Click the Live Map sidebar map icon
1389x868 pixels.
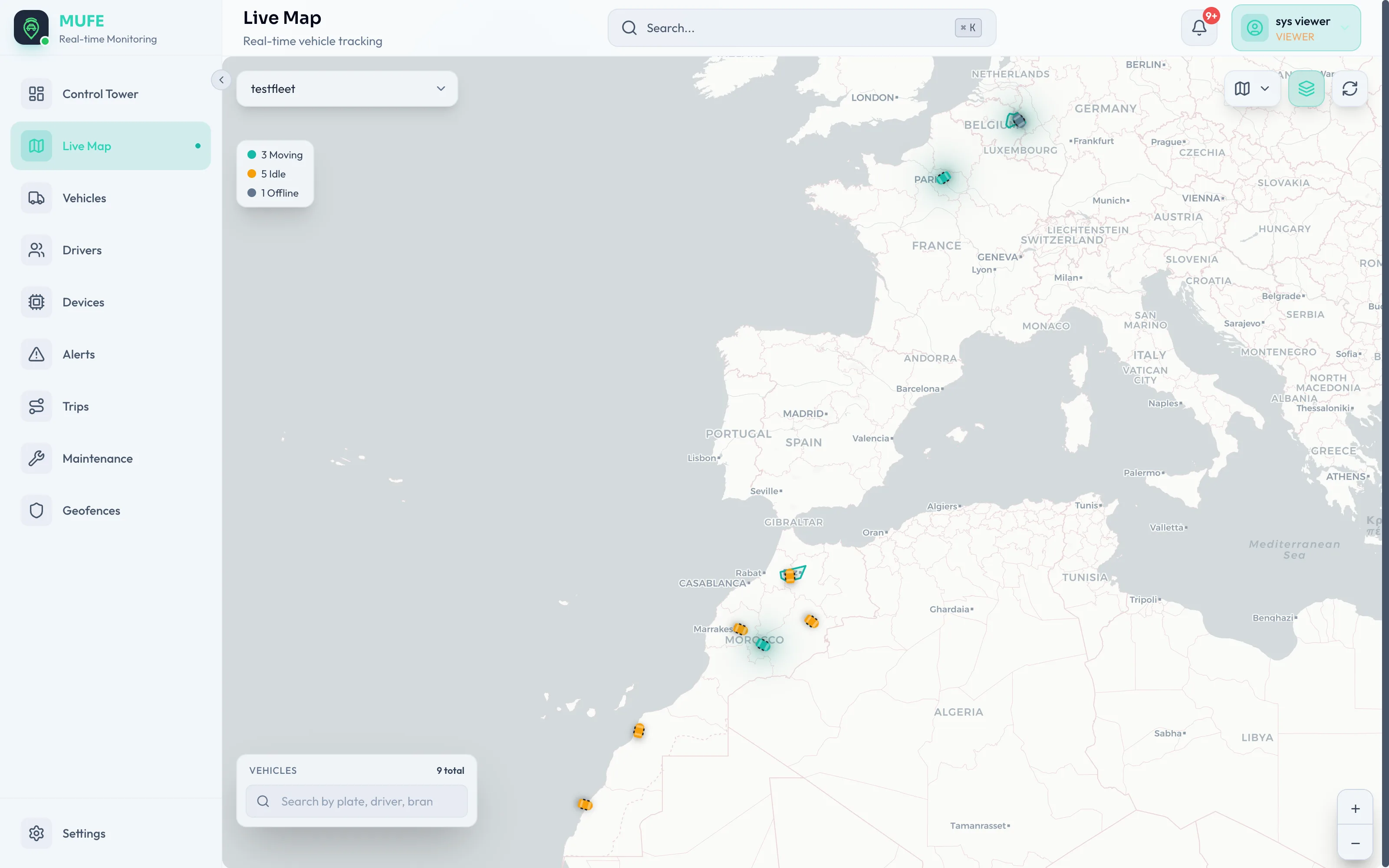point(36,146)
